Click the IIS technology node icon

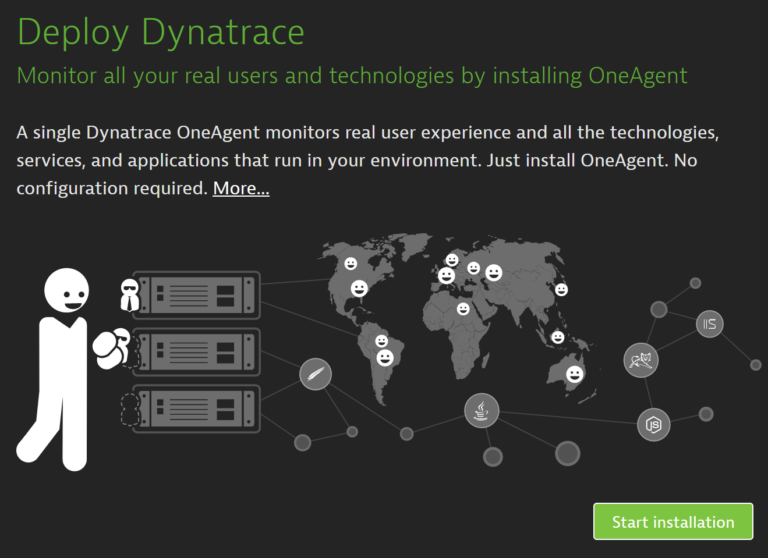[710, 323]
